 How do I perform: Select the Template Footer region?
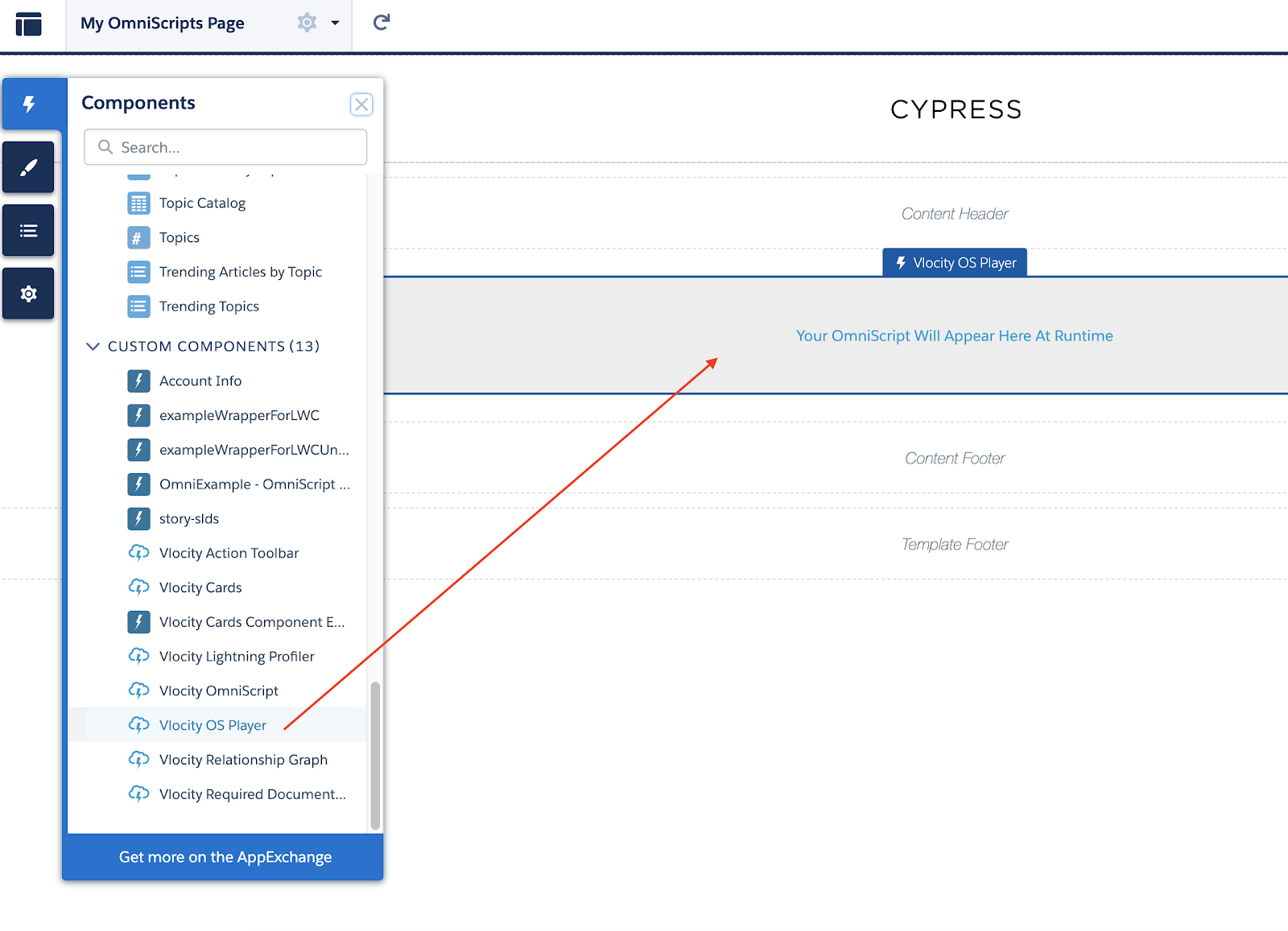point(955,545)
